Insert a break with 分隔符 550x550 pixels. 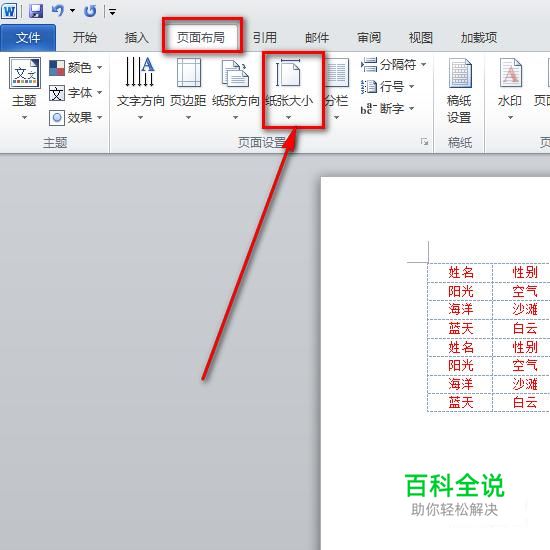[394, 65]
